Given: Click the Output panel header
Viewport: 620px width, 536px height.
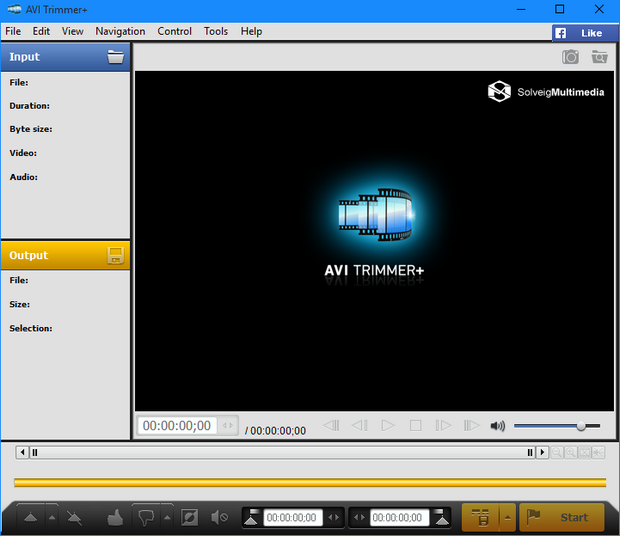Looking at the screenshot, I should tap(65, 255).
